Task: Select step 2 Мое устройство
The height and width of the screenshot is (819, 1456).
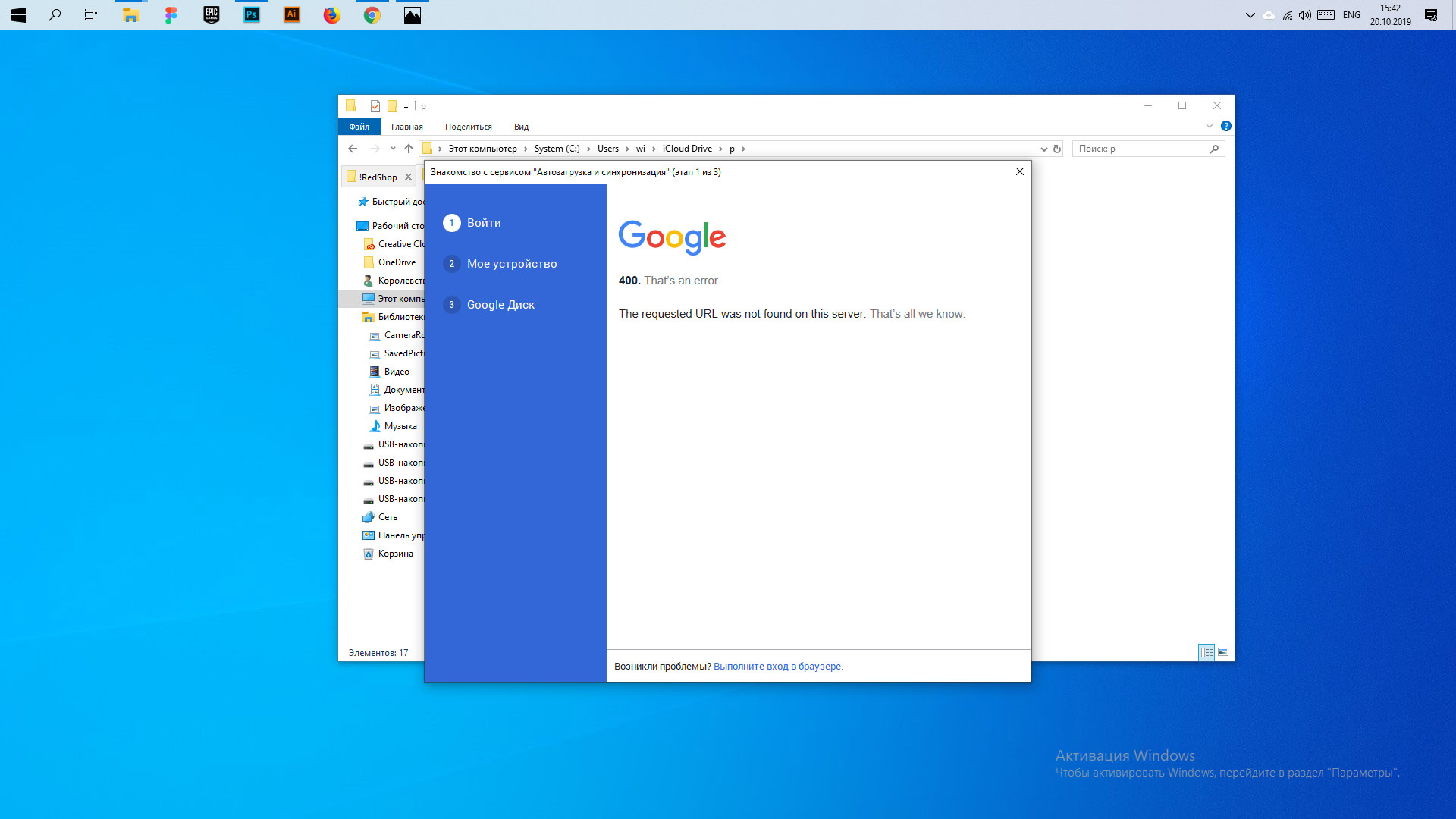Action: click(x=500, y=264)
